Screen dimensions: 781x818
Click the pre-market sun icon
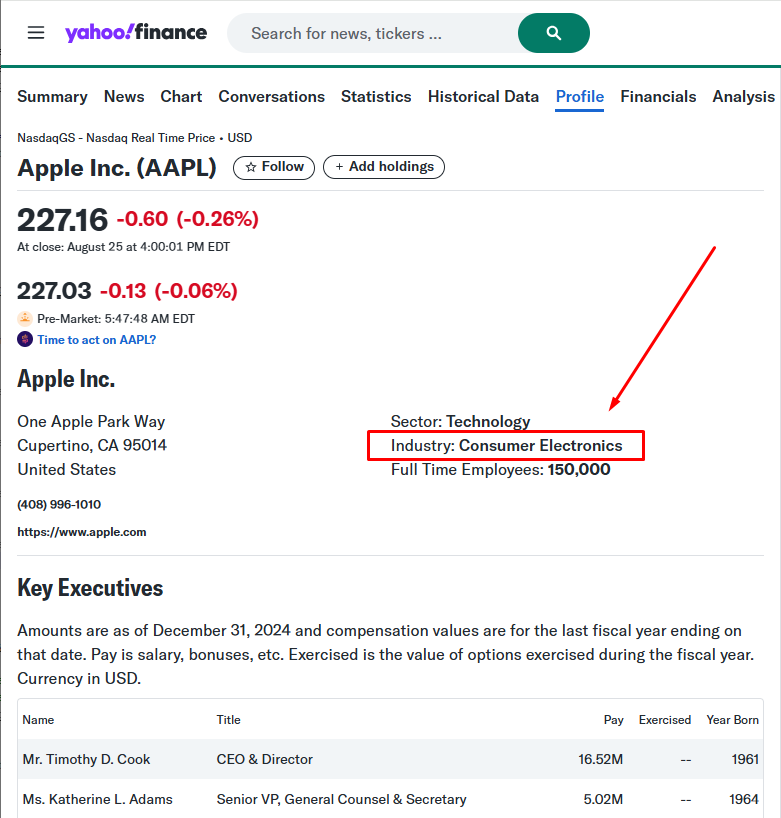[25, 318]
